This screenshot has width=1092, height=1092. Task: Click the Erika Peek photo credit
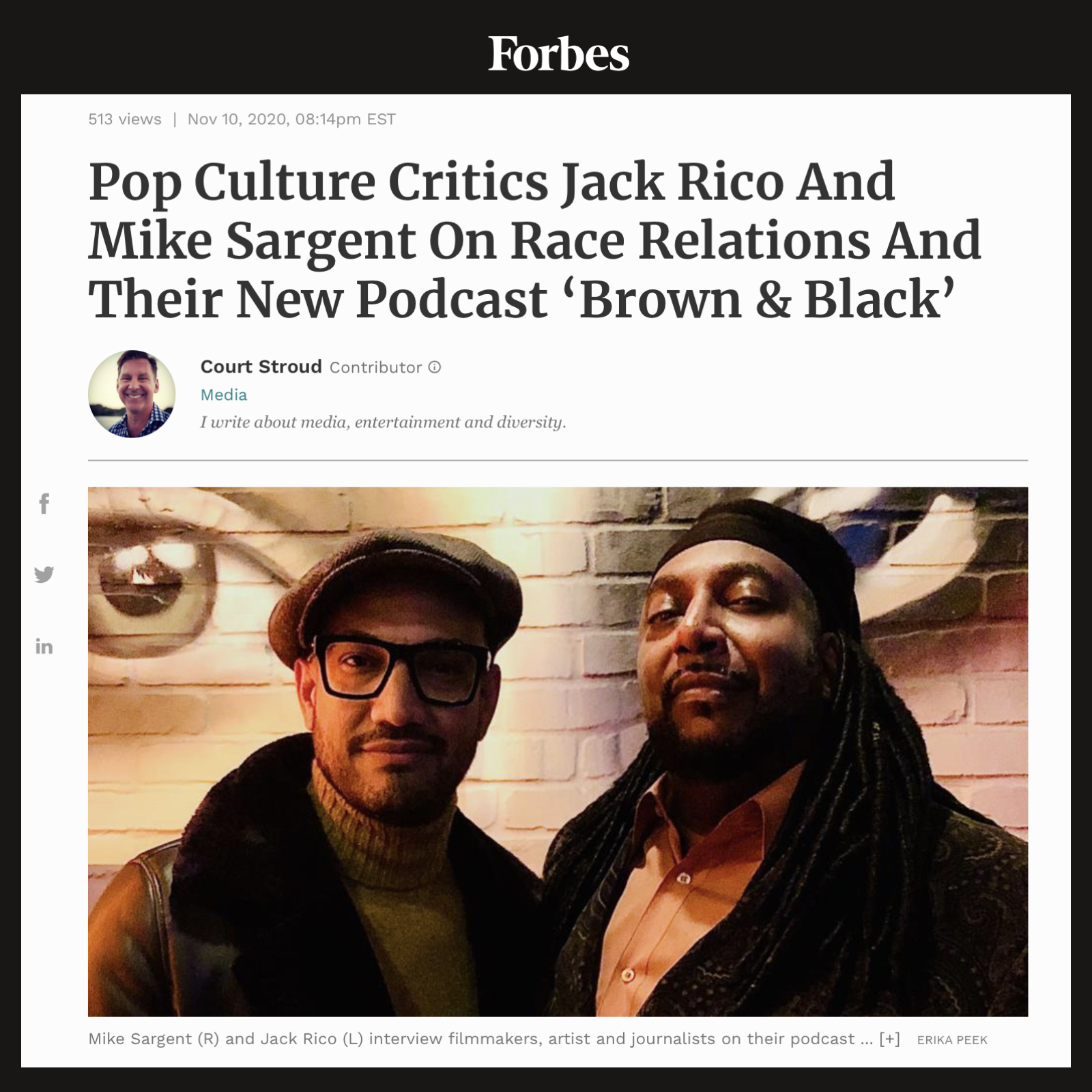pyautogui.click(x=952, y=1040)
